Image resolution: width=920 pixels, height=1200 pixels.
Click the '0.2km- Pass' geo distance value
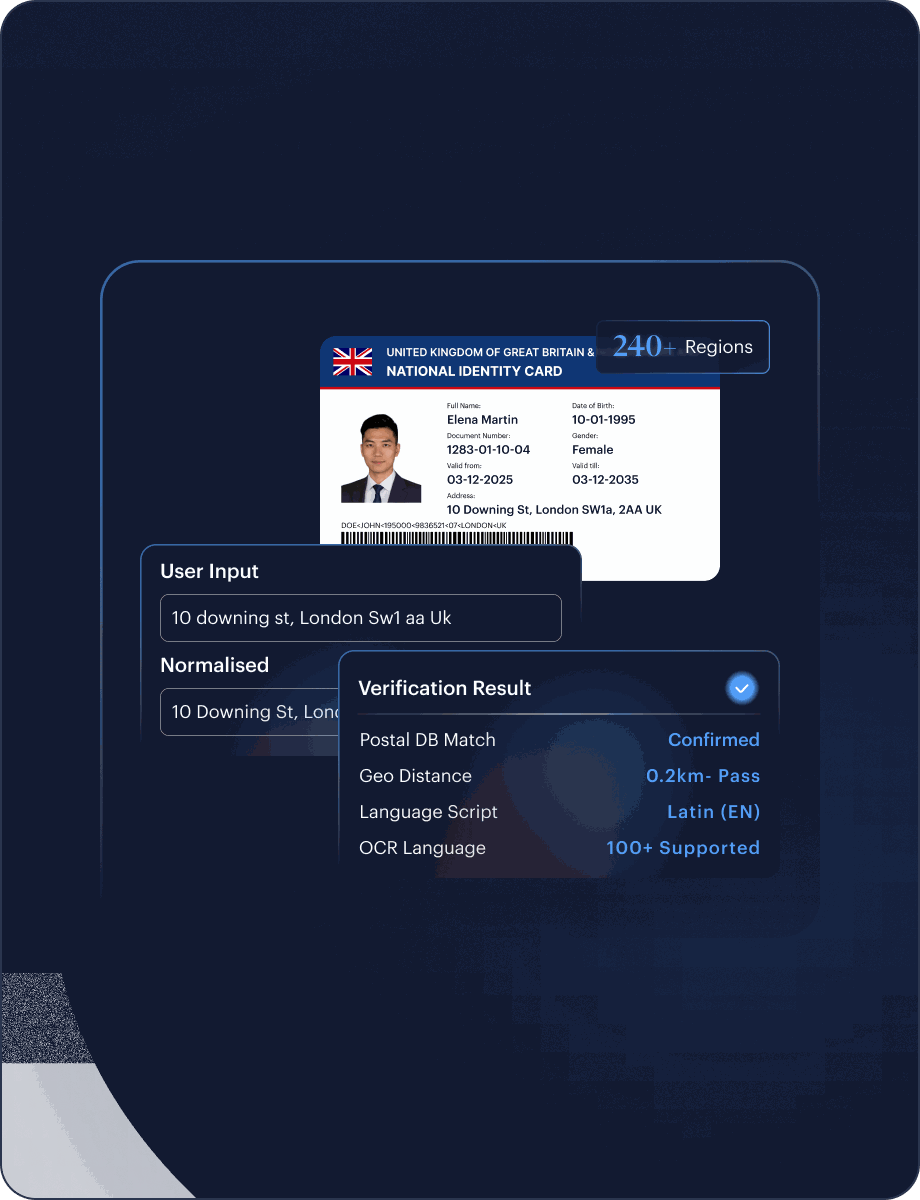pyautogui.click(x=703, y=776)
